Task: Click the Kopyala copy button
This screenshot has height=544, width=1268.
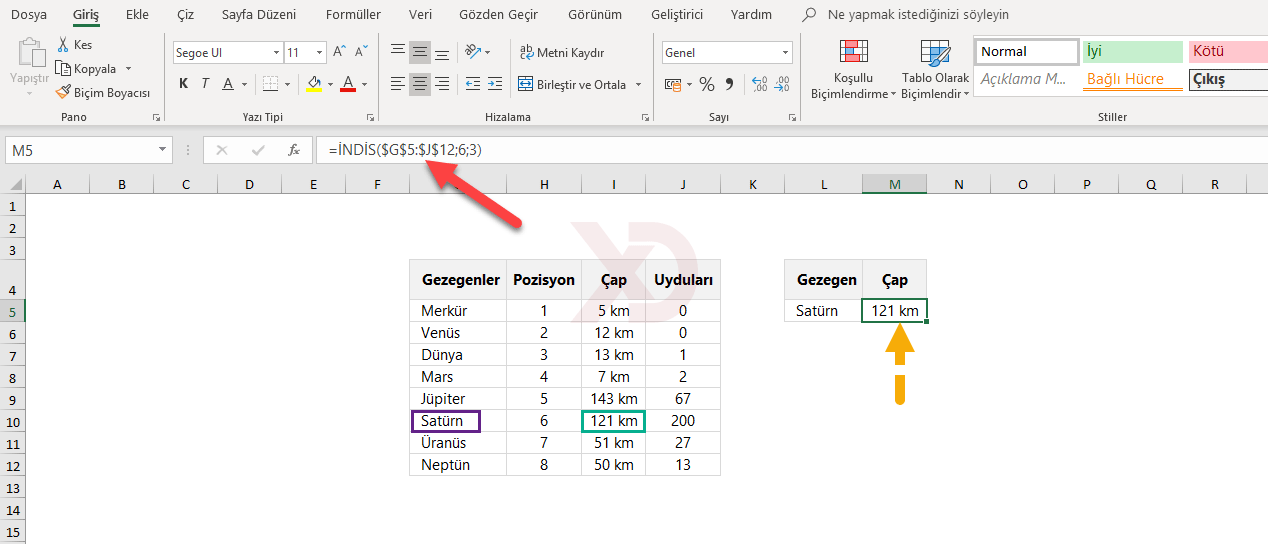Action: [x=86, y=68]
